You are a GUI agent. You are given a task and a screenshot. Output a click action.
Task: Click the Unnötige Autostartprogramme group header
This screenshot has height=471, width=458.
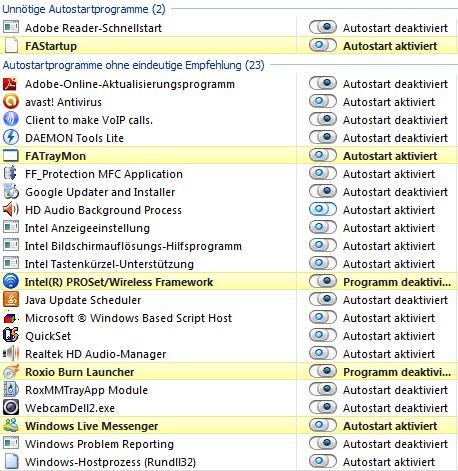point(84,9)
